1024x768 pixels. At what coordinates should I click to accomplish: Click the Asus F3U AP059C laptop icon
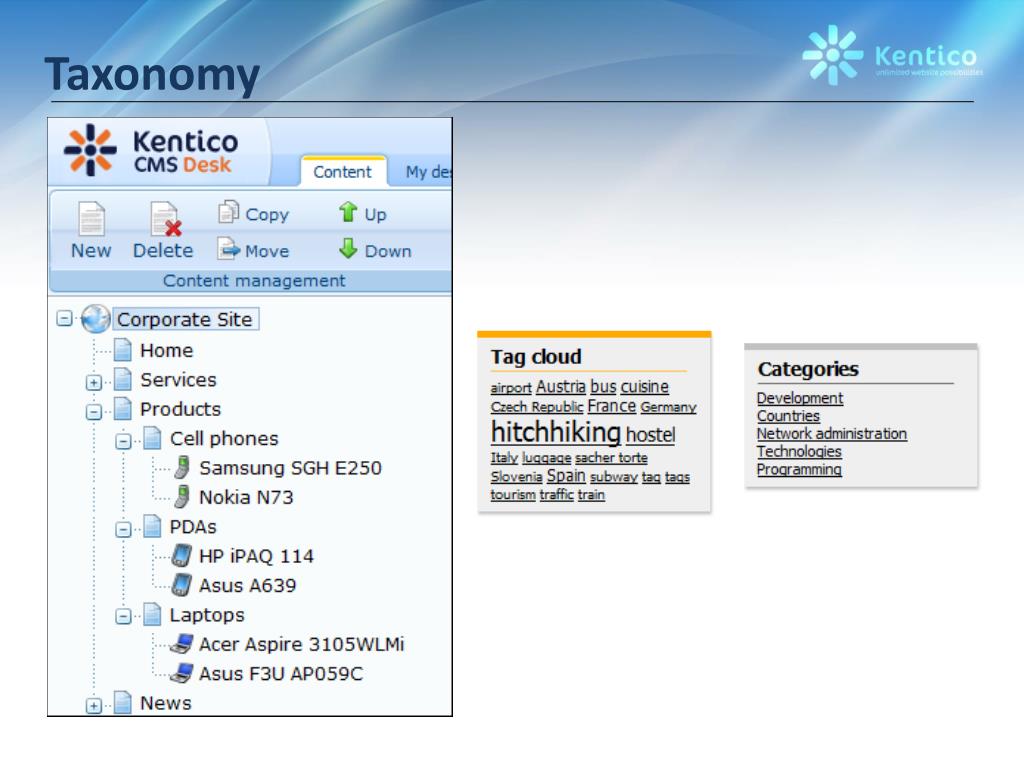tap(182, 673)
